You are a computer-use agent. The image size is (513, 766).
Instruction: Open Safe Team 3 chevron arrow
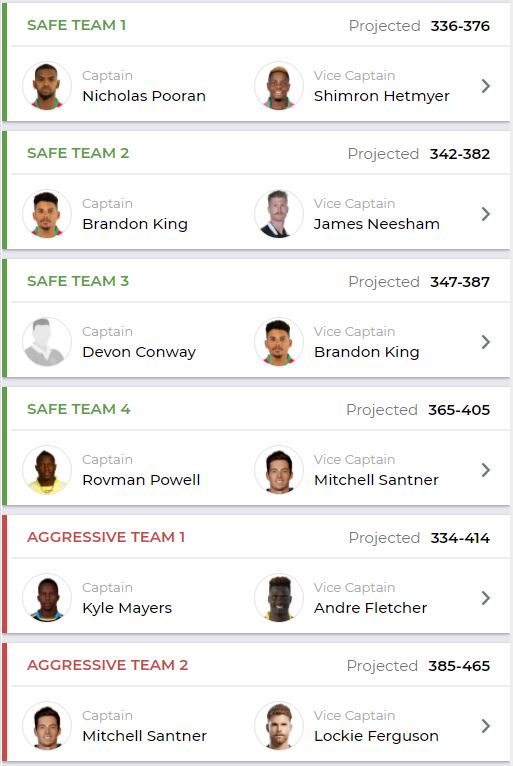[485, 342]
